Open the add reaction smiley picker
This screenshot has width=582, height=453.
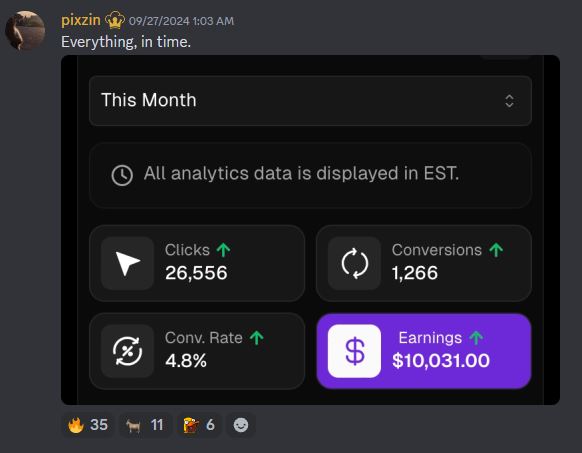(x=241, y=425)
